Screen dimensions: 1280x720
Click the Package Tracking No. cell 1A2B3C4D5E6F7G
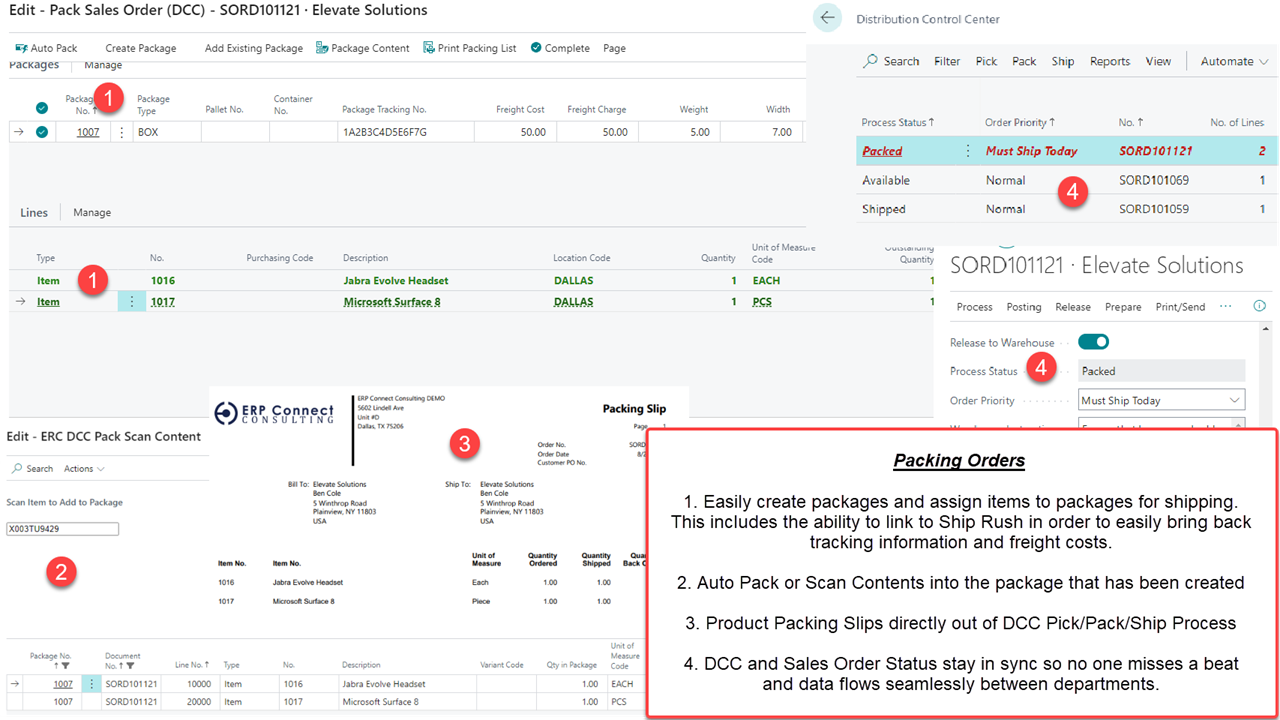pyautogui.click(x=405, y=132)
